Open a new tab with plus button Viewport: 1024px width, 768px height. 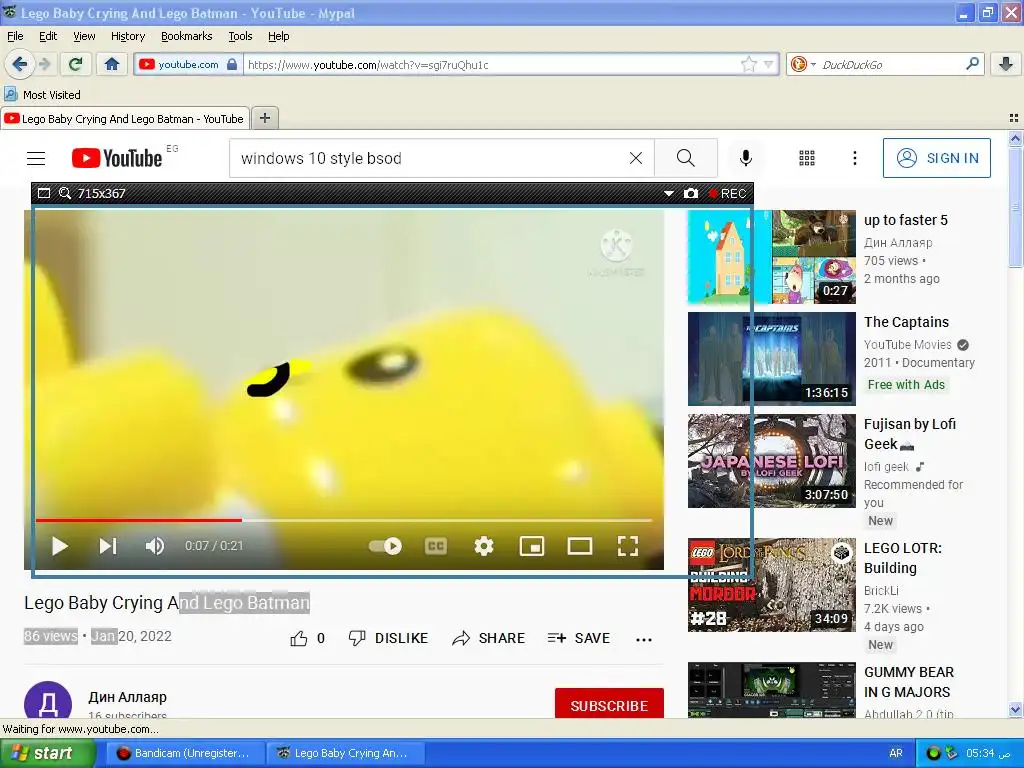pyautogui.click(x=264, y=118)
